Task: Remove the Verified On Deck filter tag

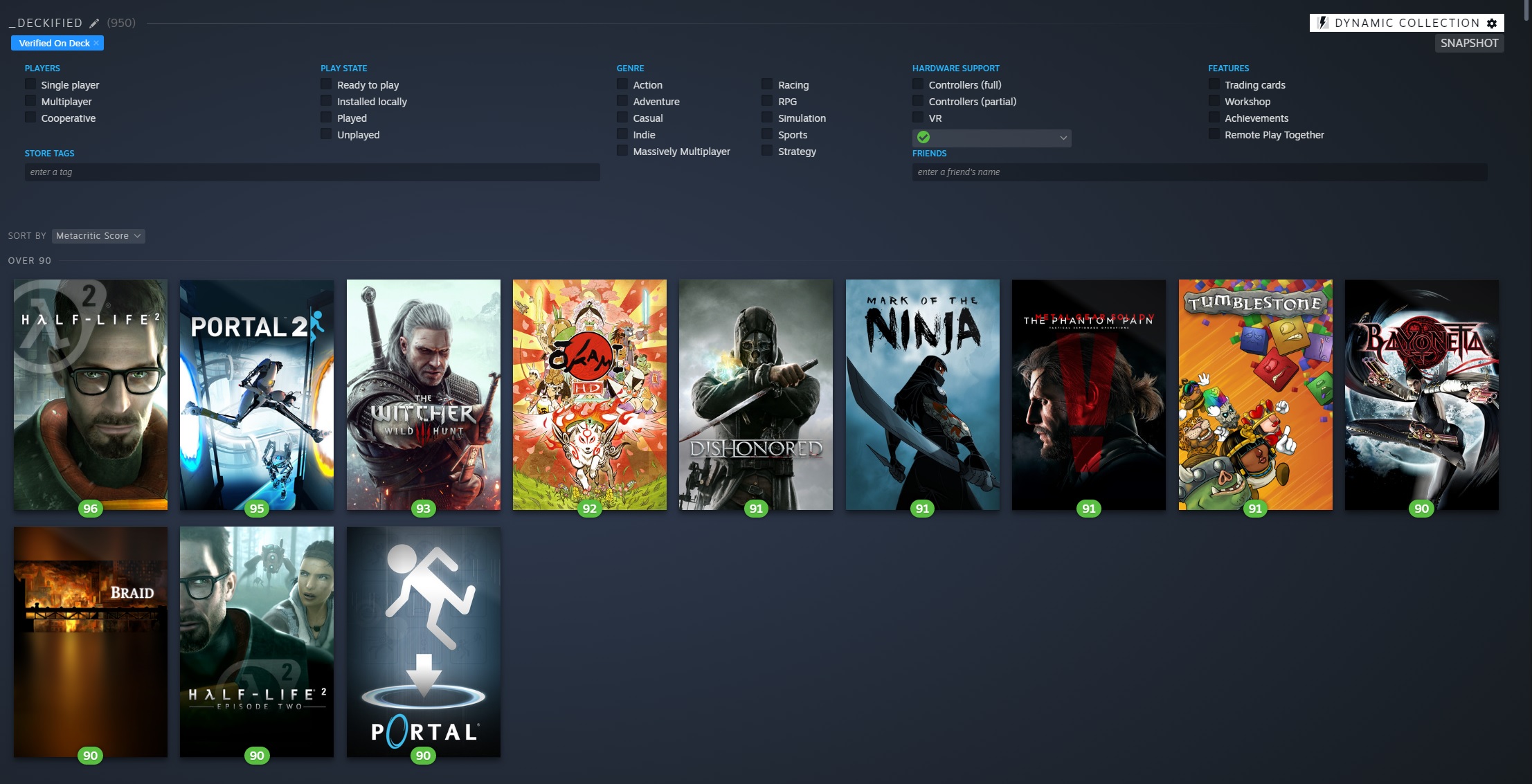Action: (96, 43)
